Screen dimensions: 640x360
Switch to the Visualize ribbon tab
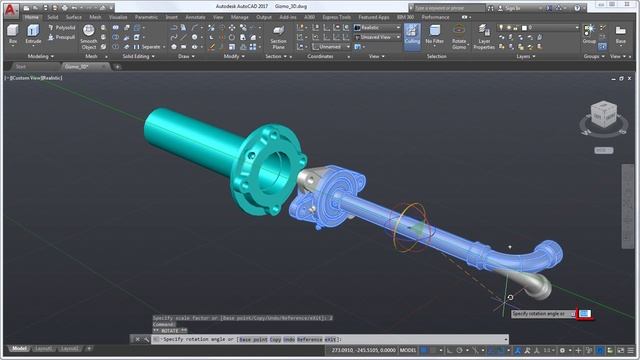[x=118, y=17]
